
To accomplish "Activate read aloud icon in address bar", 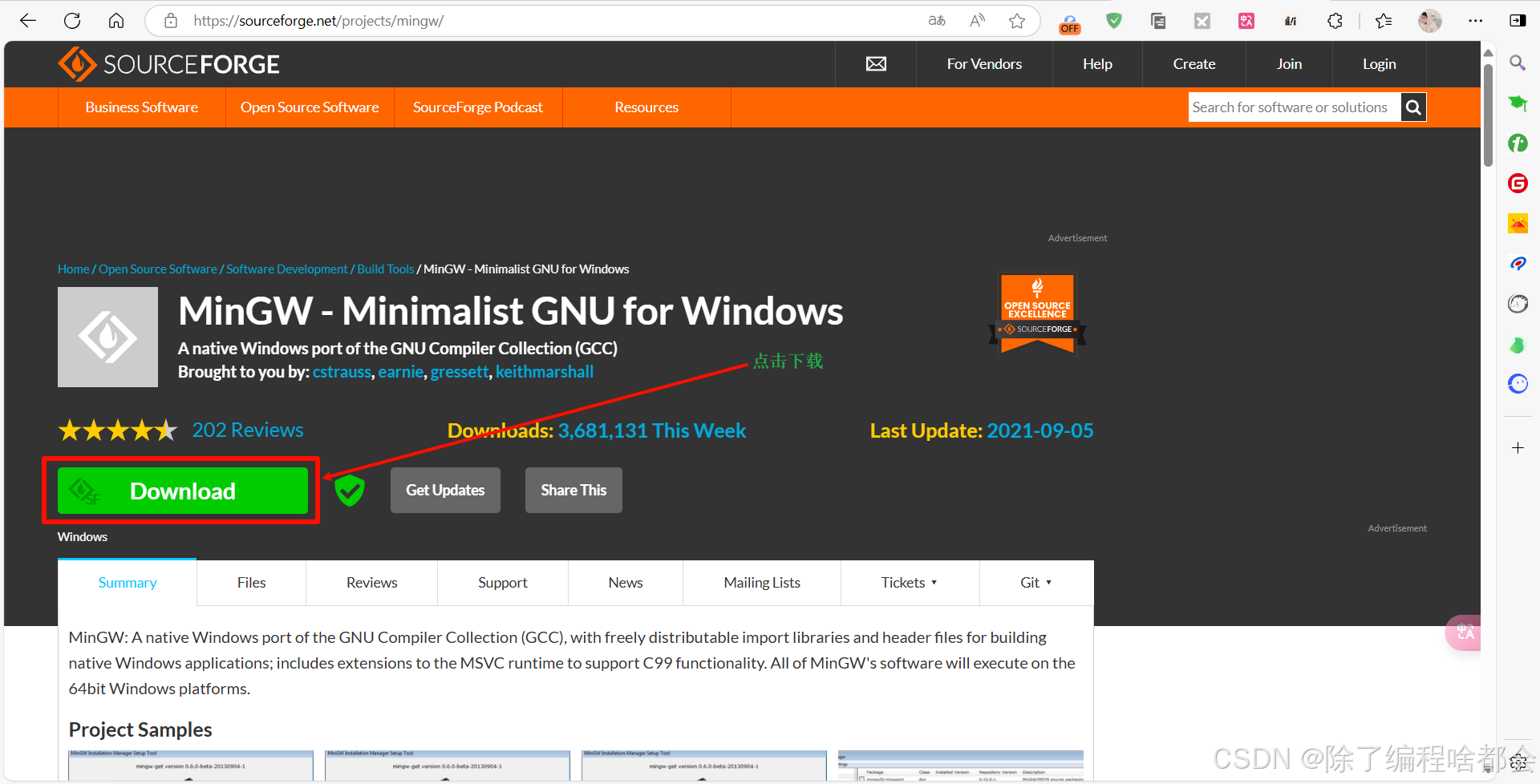I will pos(977,21).
